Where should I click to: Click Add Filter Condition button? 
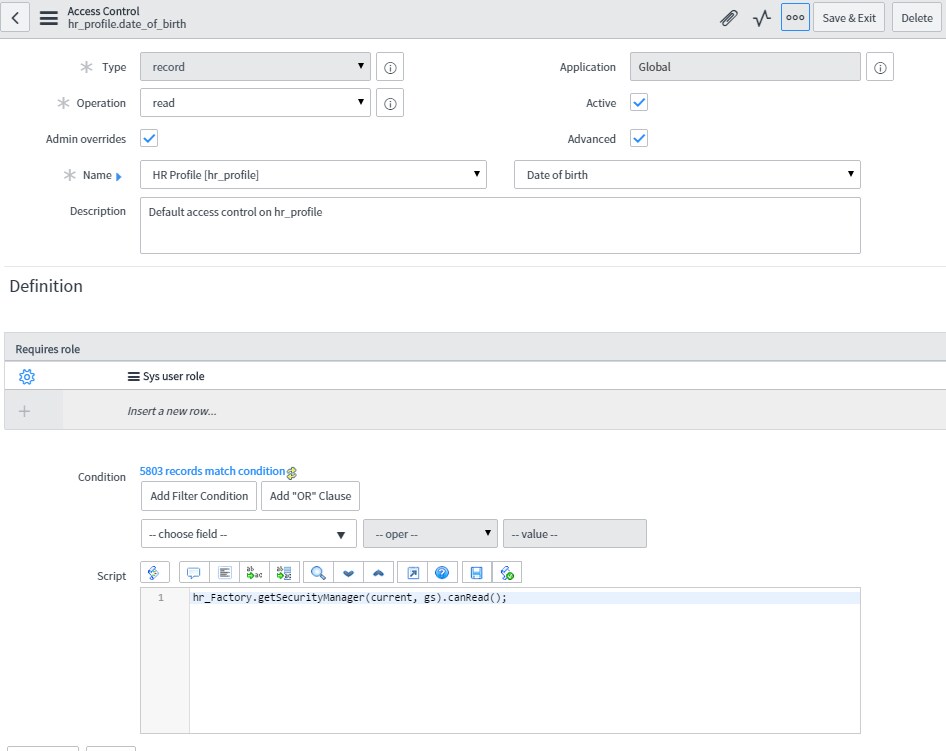pos(199,496)
